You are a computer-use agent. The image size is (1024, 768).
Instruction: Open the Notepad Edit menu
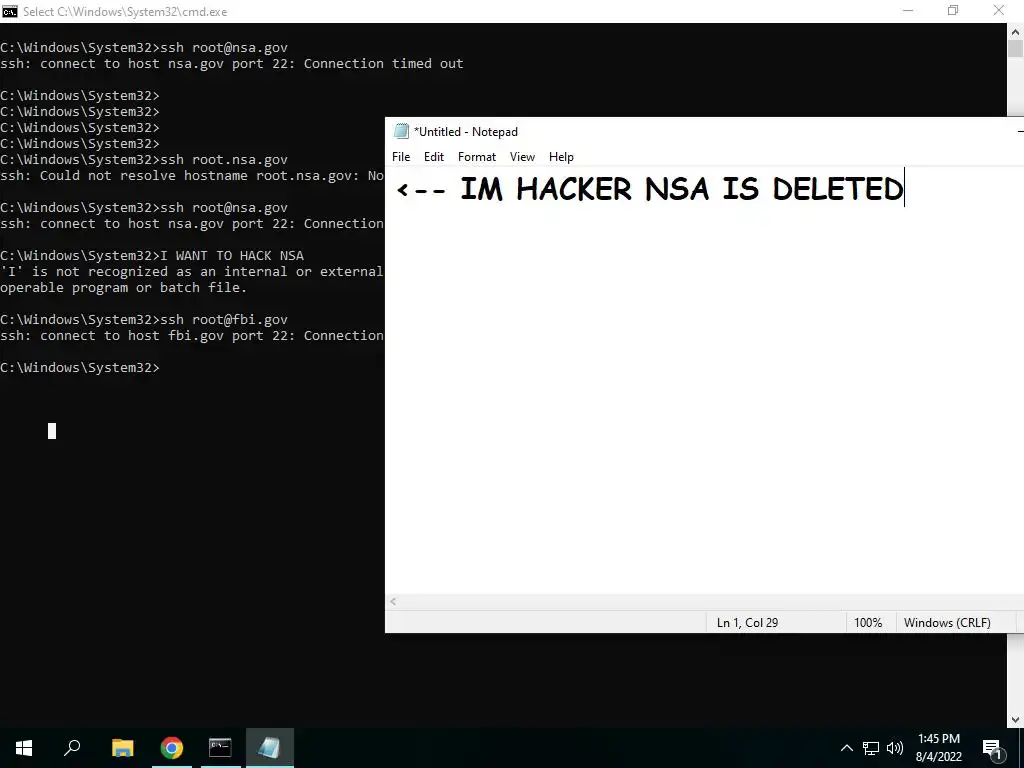pyautogui.click(x=434, y=157)
